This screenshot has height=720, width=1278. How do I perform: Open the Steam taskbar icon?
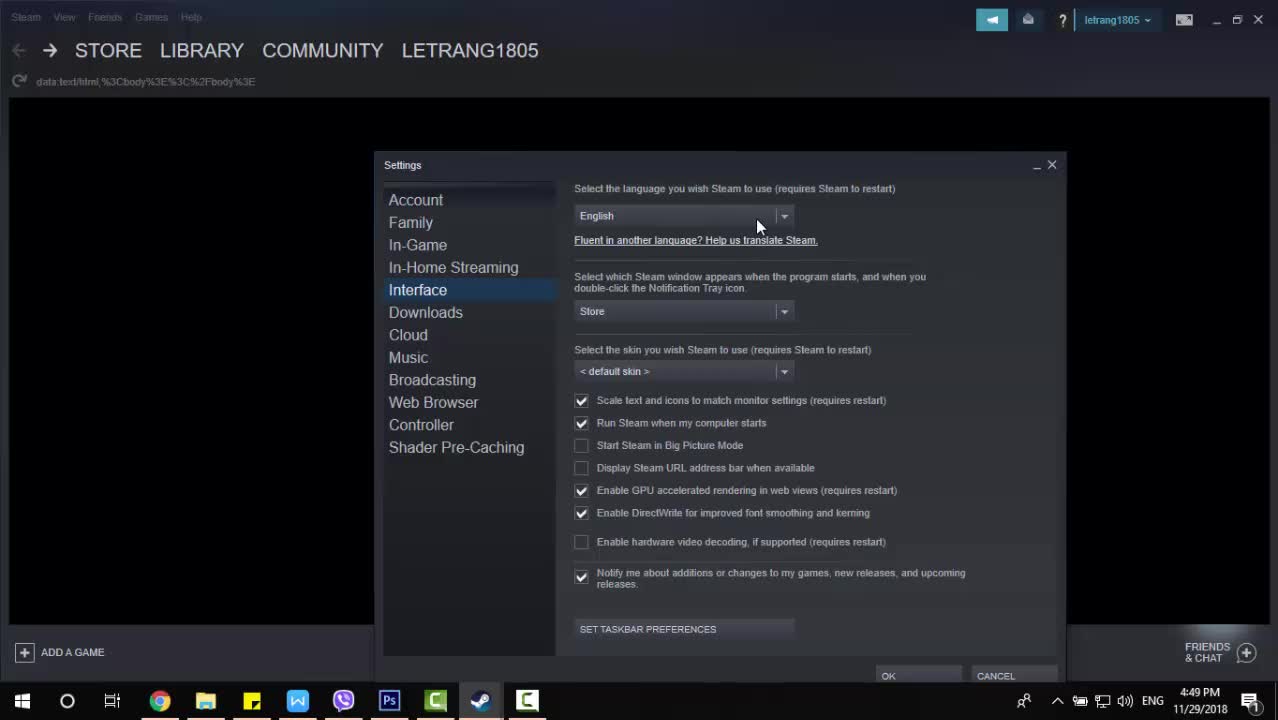(x=481, y=701)
